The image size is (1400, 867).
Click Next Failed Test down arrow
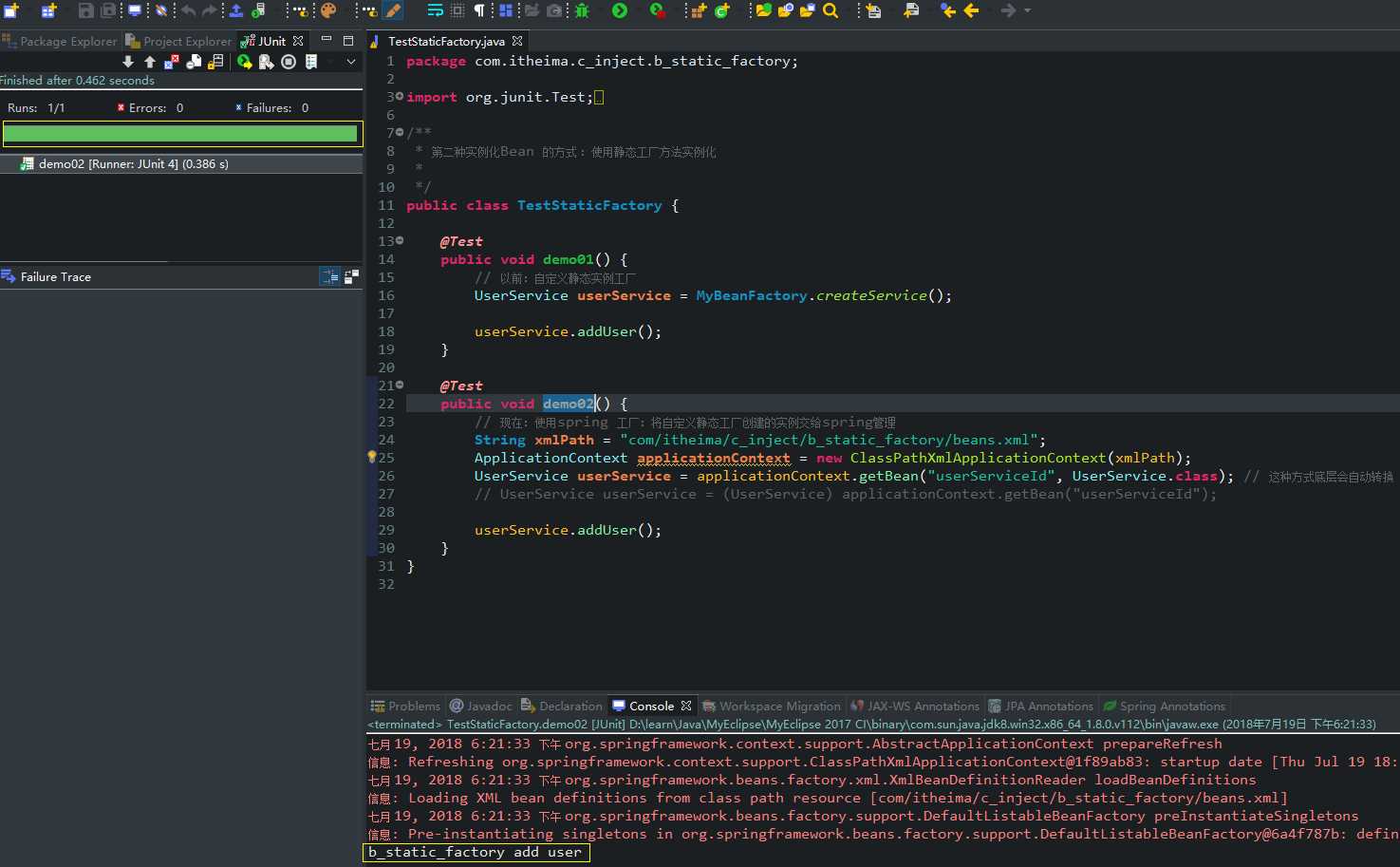click(128, 62)
